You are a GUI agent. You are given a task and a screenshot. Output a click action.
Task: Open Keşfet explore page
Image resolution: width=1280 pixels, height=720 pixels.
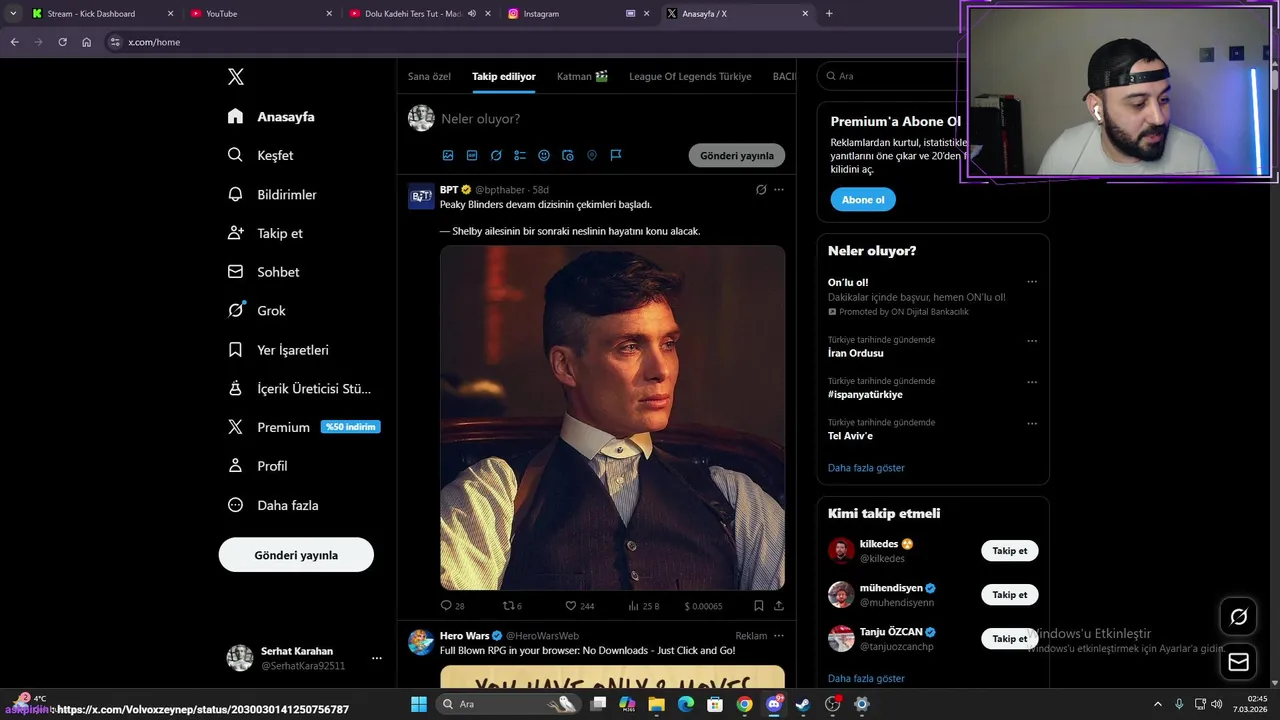[260, 155]
